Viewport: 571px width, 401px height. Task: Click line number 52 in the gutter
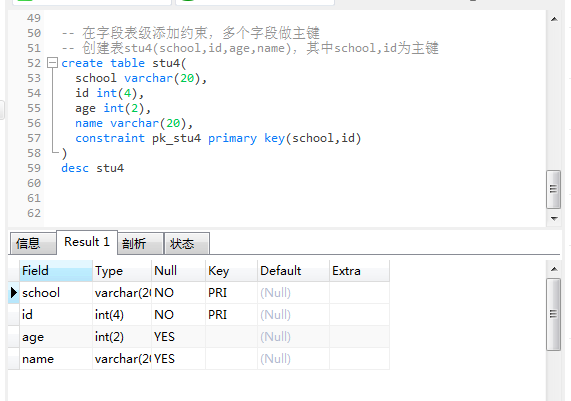tap(34, 63)
